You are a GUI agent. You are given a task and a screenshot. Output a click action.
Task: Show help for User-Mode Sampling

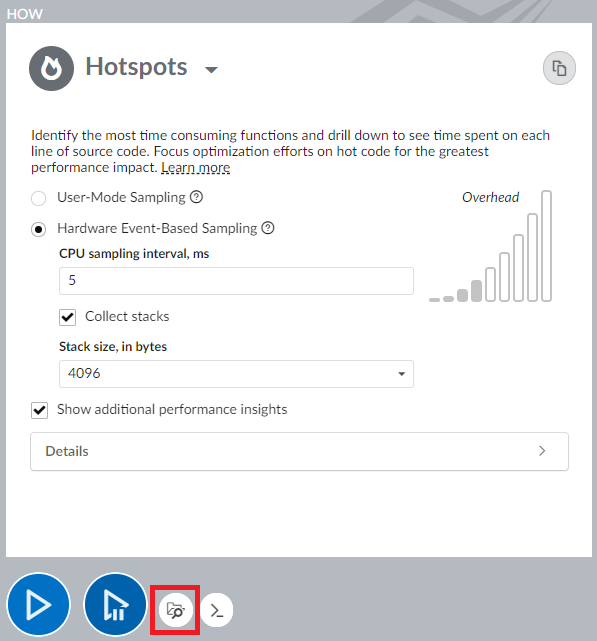click(197, 197)
